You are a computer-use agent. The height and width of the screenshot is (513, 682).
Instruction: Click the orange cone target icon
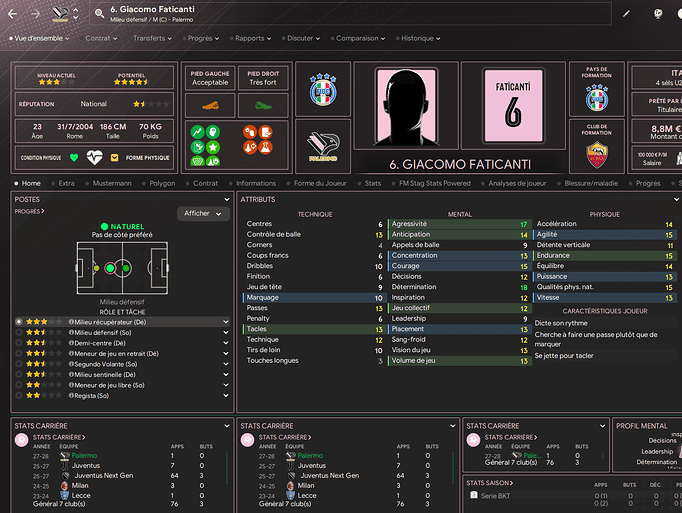pos(250,147)
